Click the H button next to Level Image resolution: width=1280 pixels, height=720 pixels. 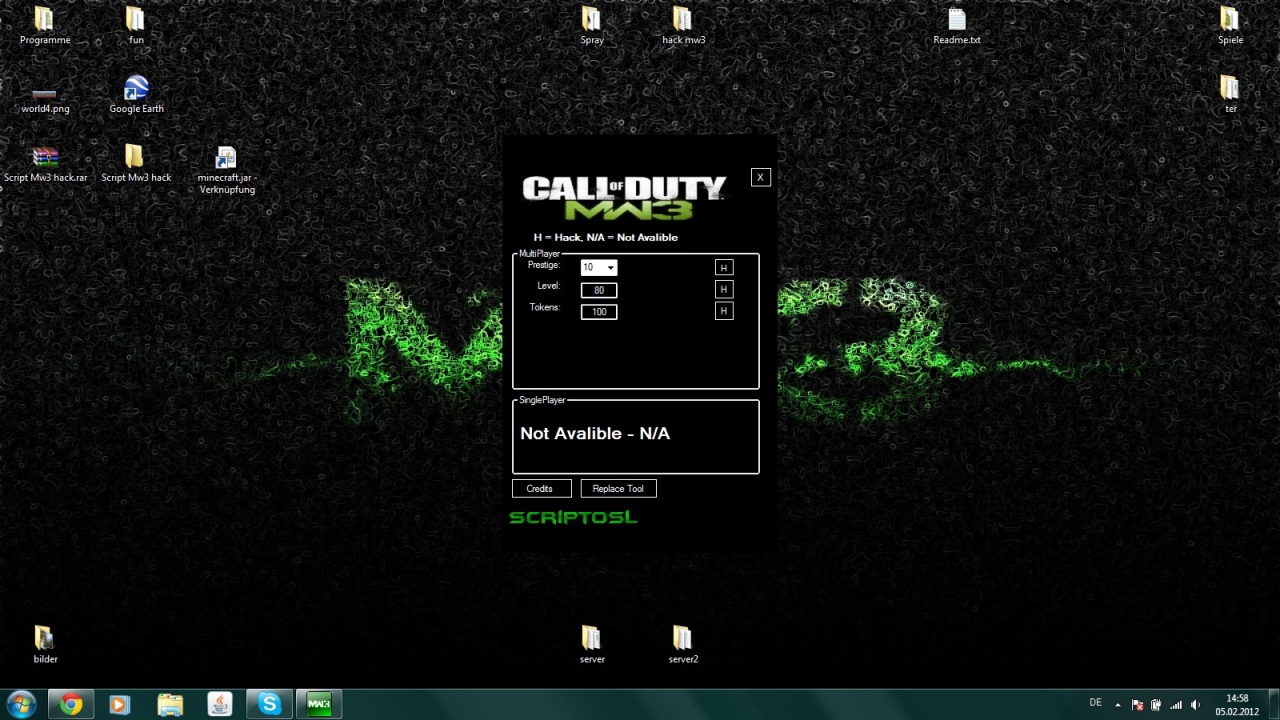tap(724, 289)
